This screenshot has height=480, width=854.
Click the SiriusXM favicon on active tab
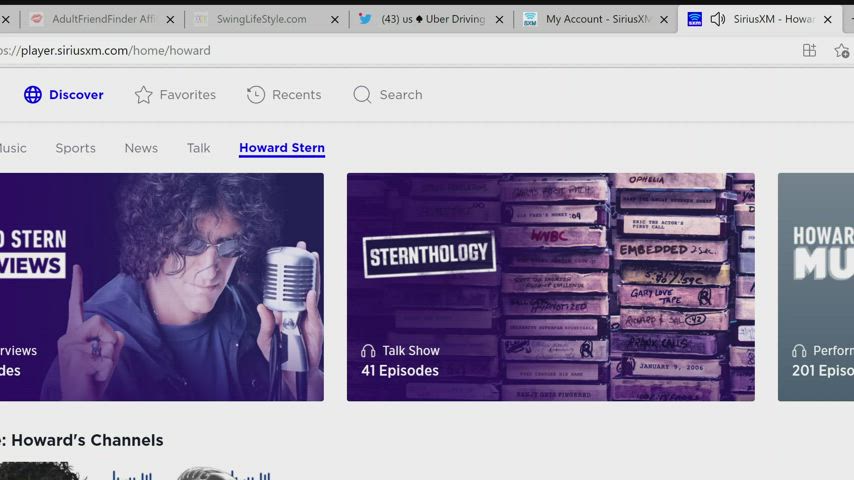click(x=694, y=19)
